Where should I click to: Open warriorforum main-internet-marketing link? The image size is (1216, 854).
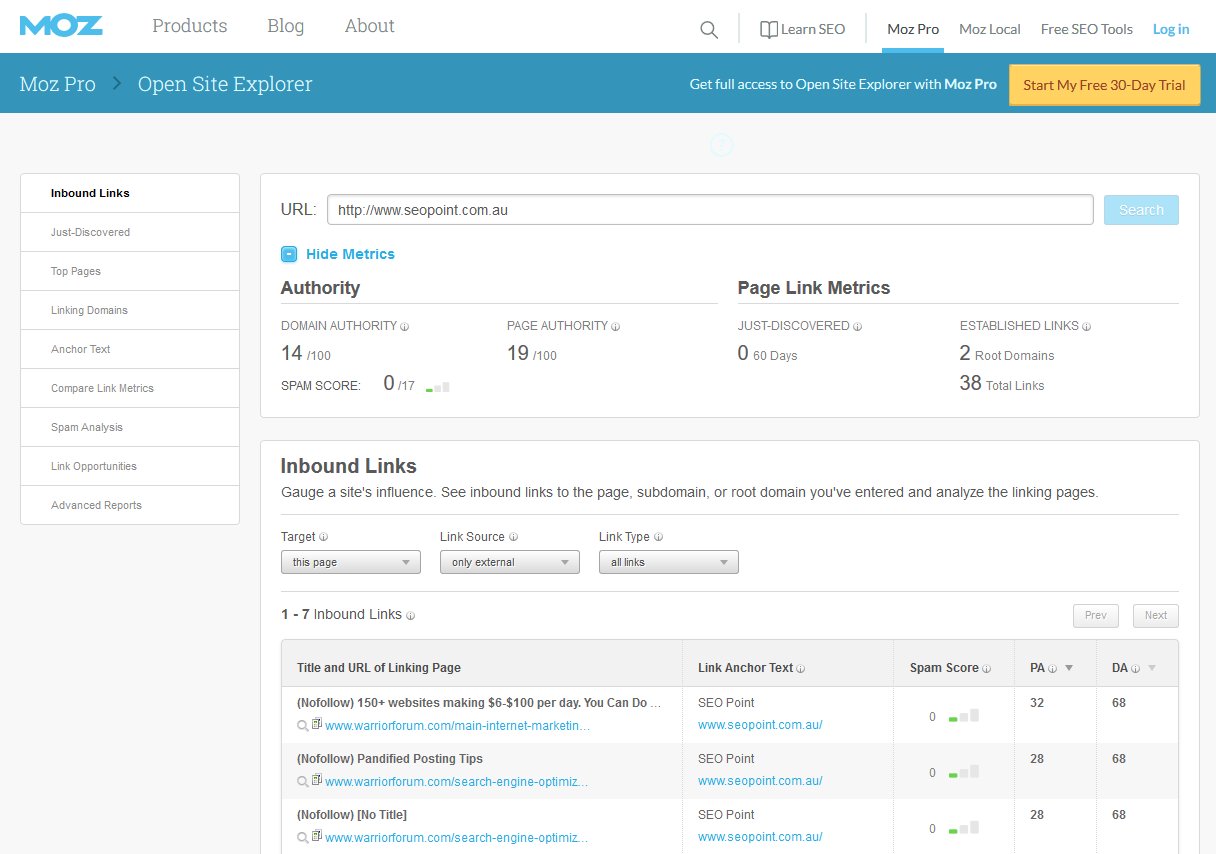(457, 726)
